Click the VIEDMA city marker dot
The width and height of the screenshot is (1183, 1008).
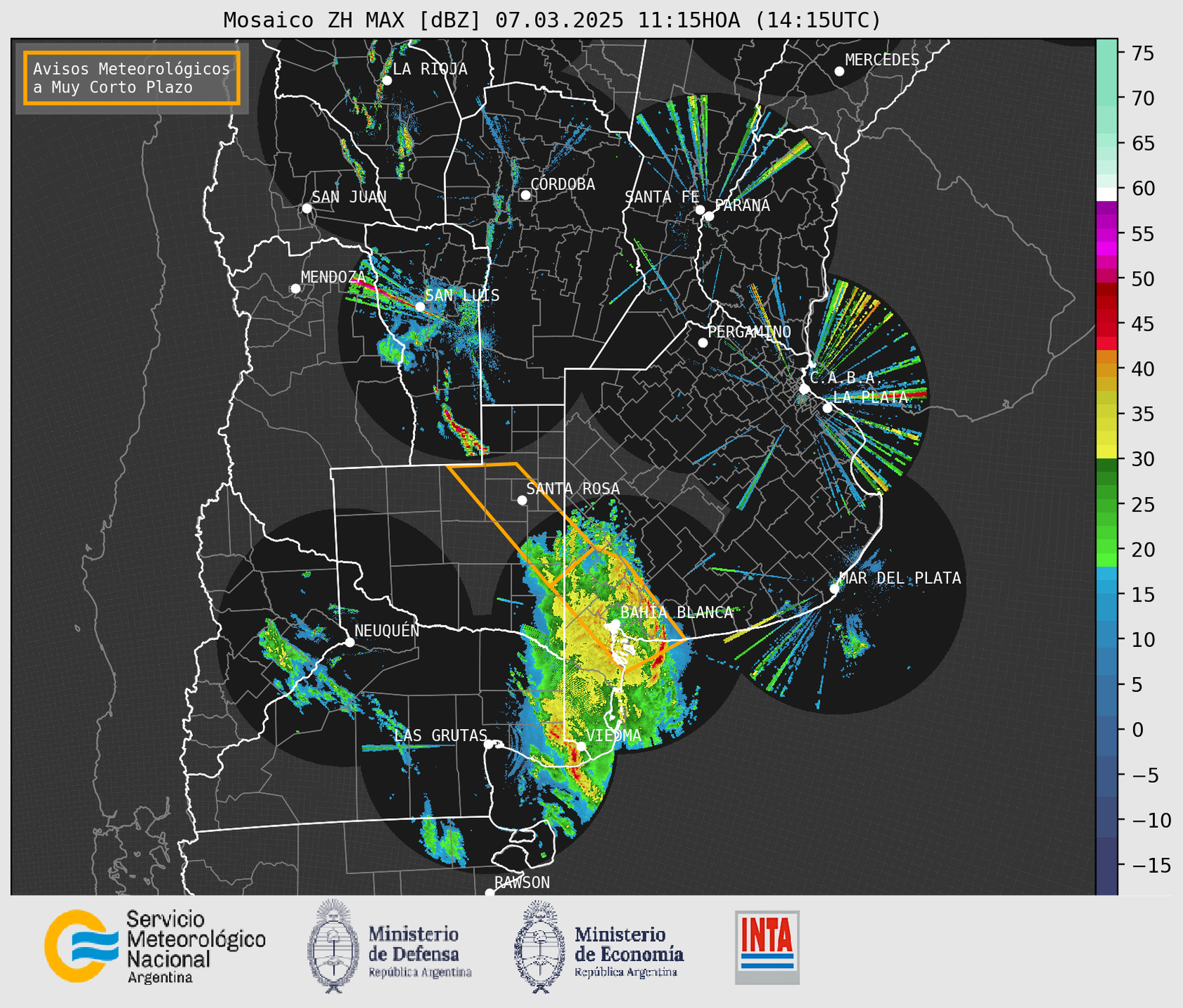pyautogui.click(x=581, y=747)
